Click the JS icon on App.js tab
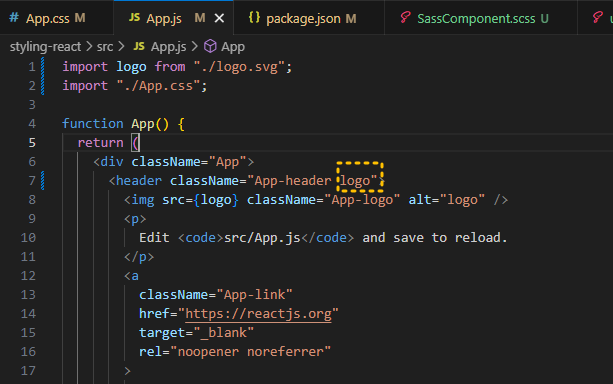Image resolution: width=613 pixels, height=384 pixels. pyautogui.click(x=134, y=17)
